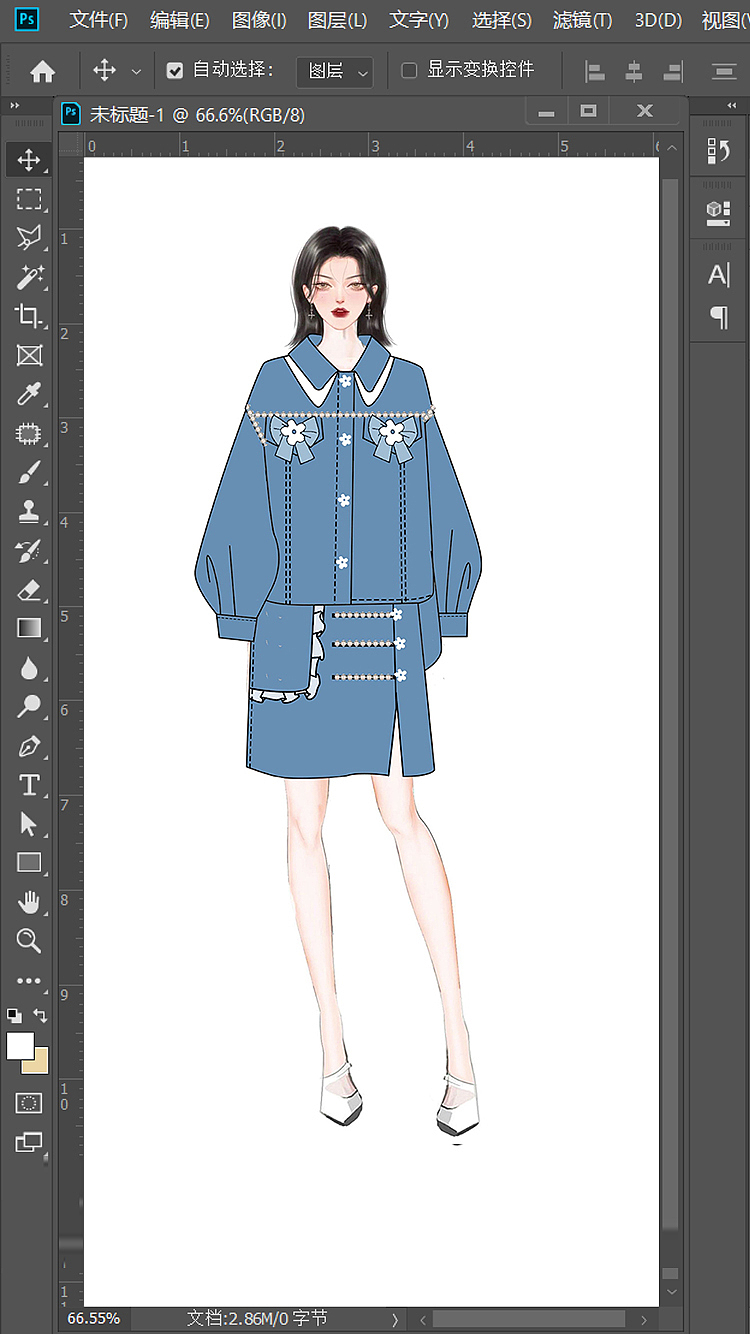Open the 选择(S) menu
Viewport: 750px width, 1334px height.
tap(501, 20)
